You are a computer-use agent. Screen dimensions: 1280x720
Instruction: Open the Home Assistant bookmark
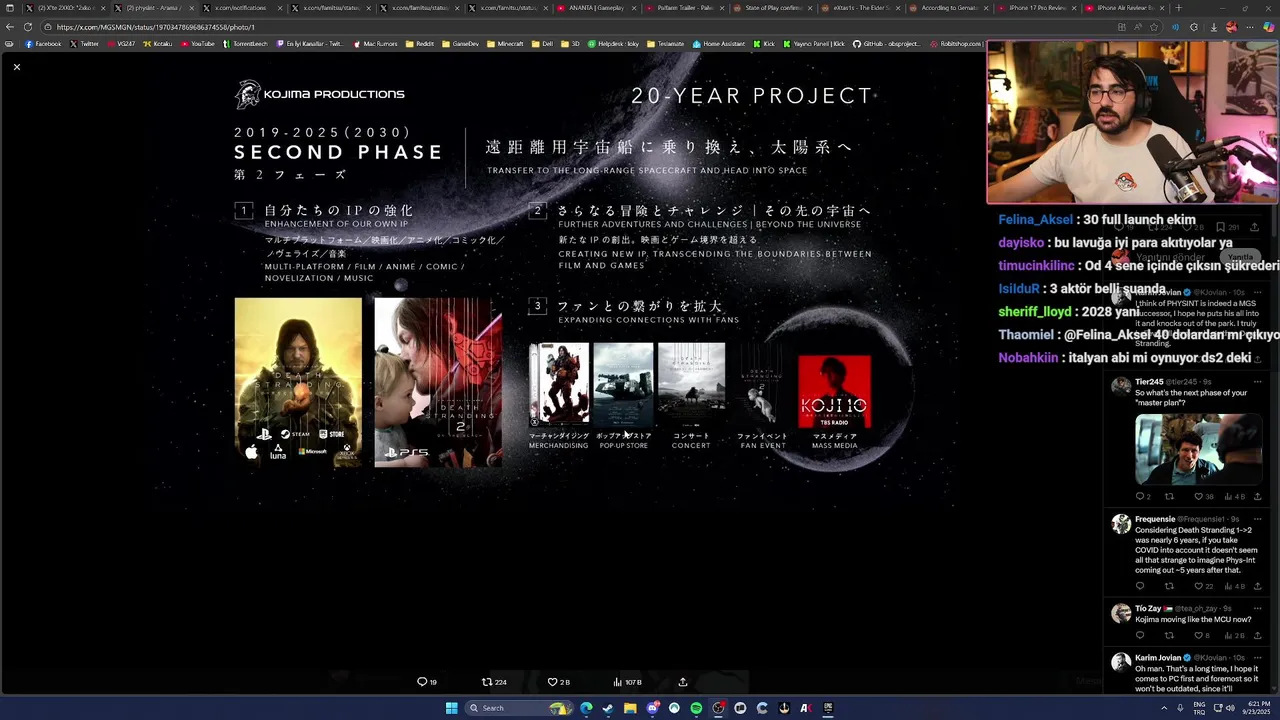tap(719, 44)
